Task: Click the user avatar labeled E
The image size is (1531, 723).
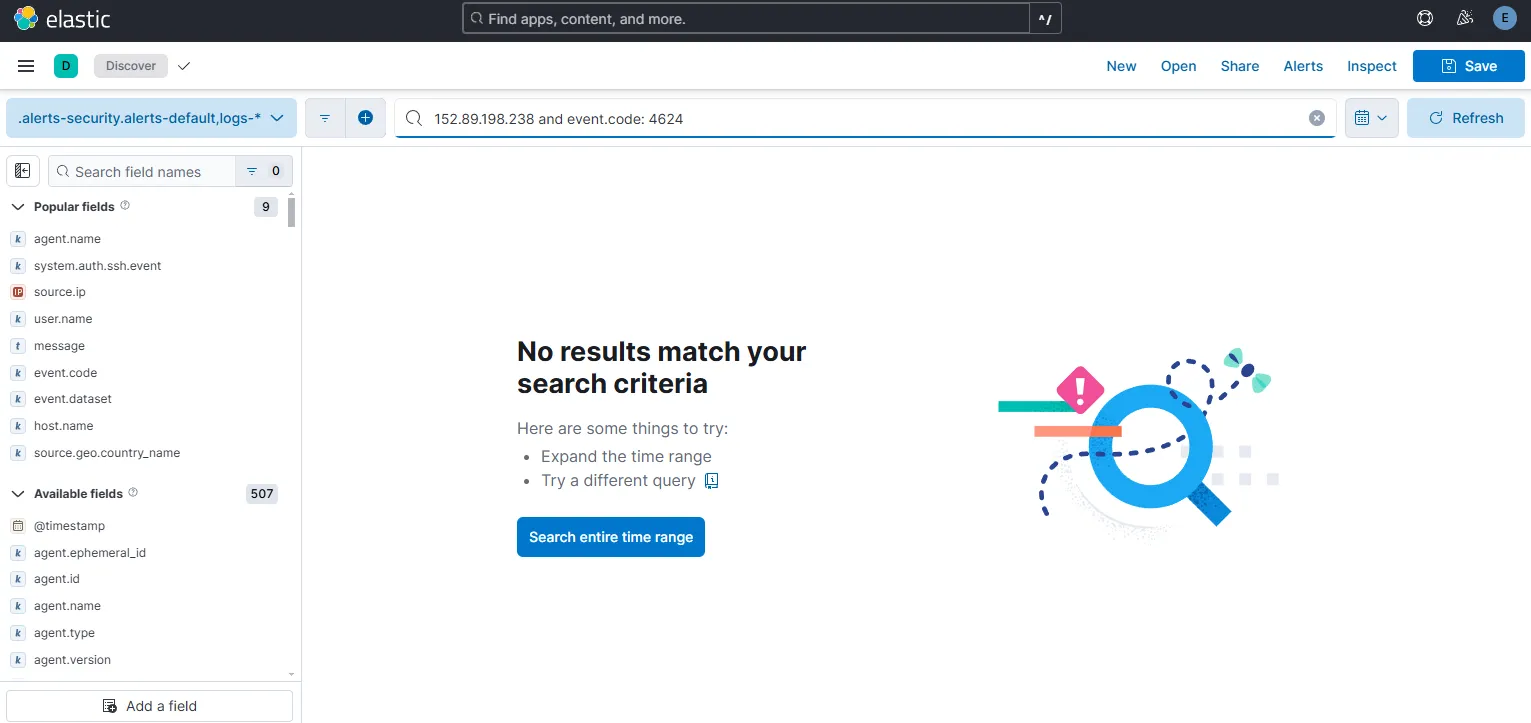Action: [1504, 17]
